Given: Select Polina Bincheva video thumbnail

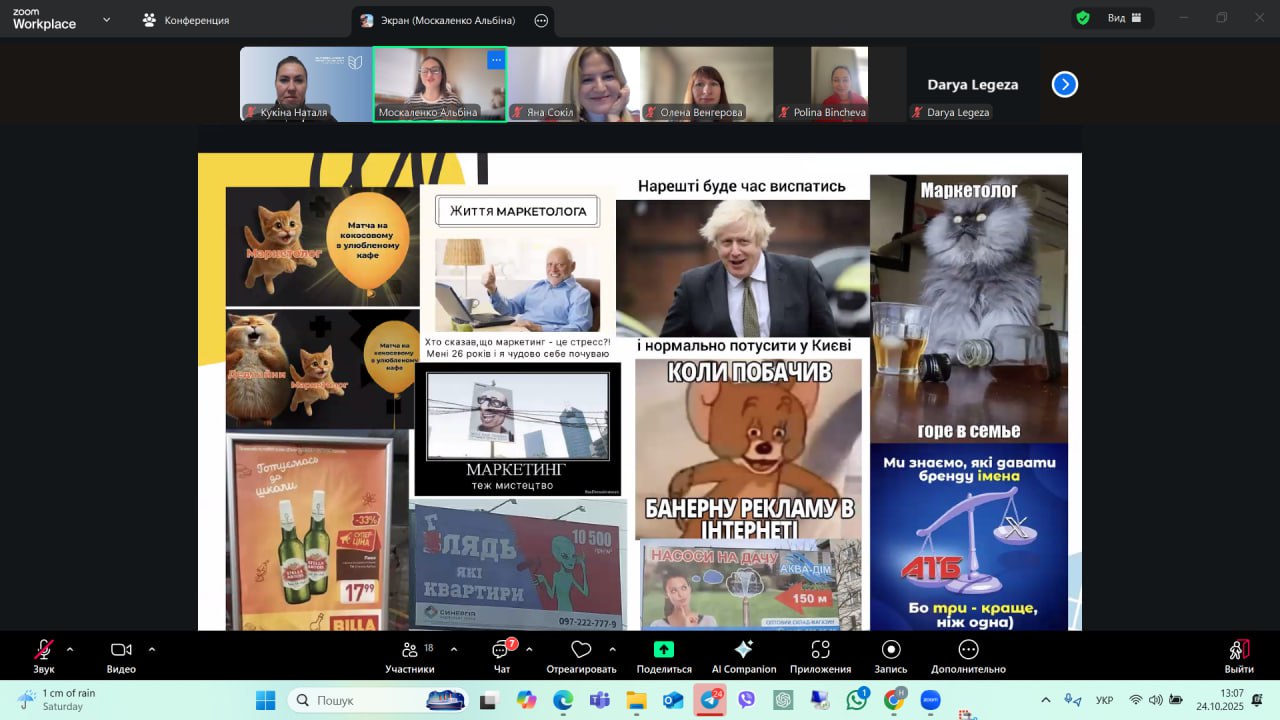Looking at the screenshot, I should pos(840,84).
